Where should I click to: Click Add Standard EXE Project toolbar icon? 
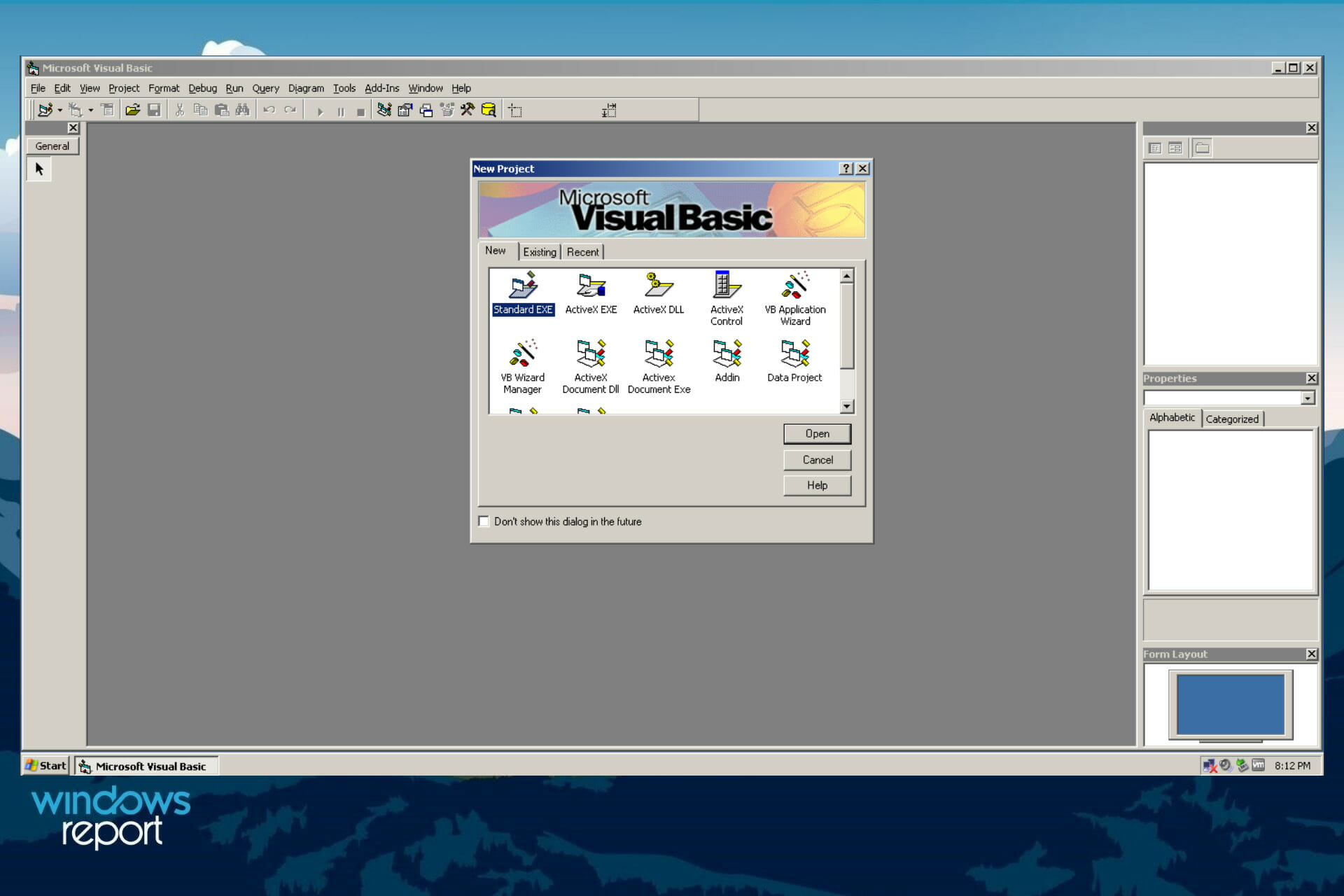(45, 110)
